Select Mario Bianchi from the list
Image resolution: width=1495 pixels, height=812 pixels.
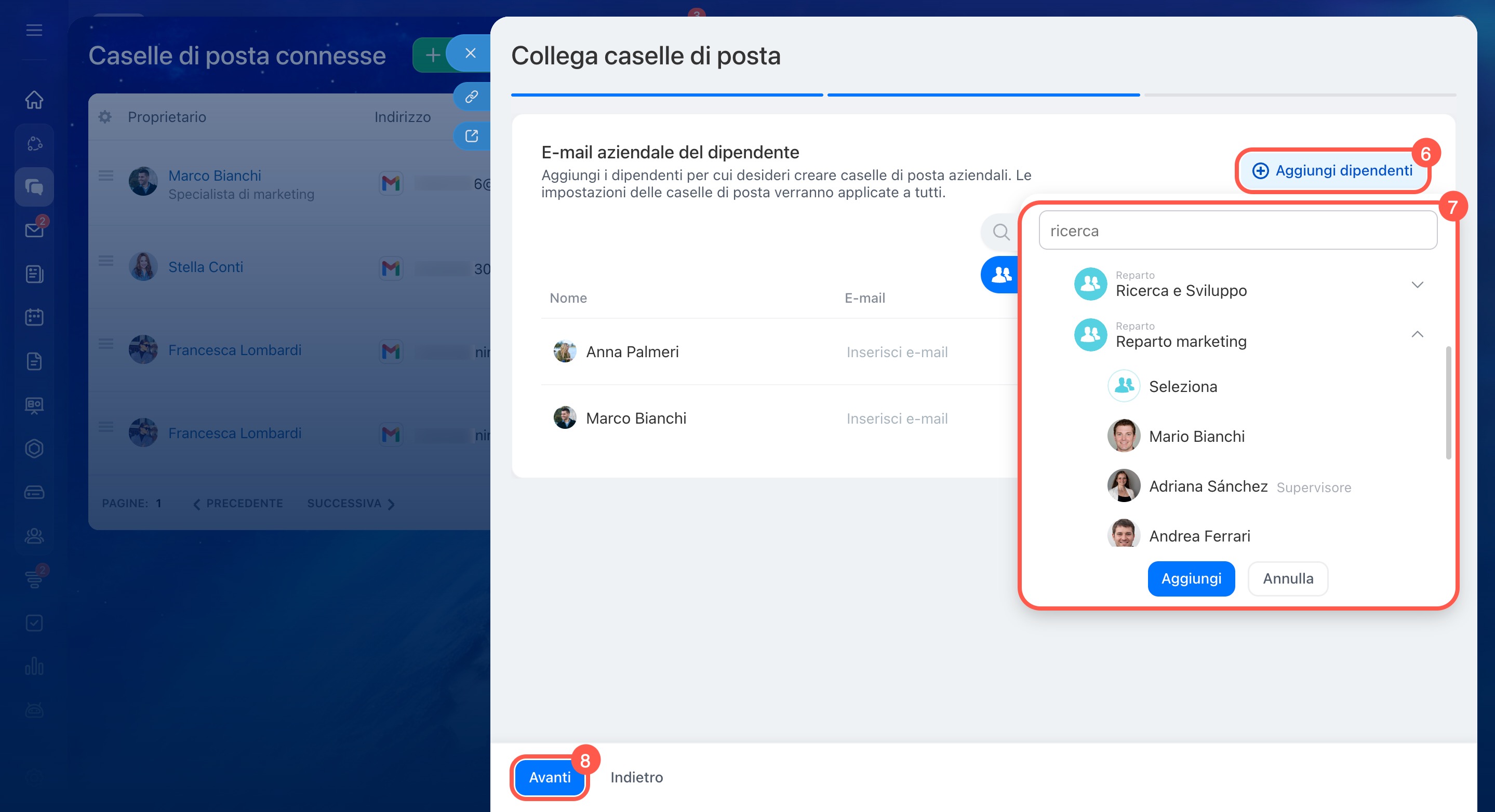(x=1196, y=436)
